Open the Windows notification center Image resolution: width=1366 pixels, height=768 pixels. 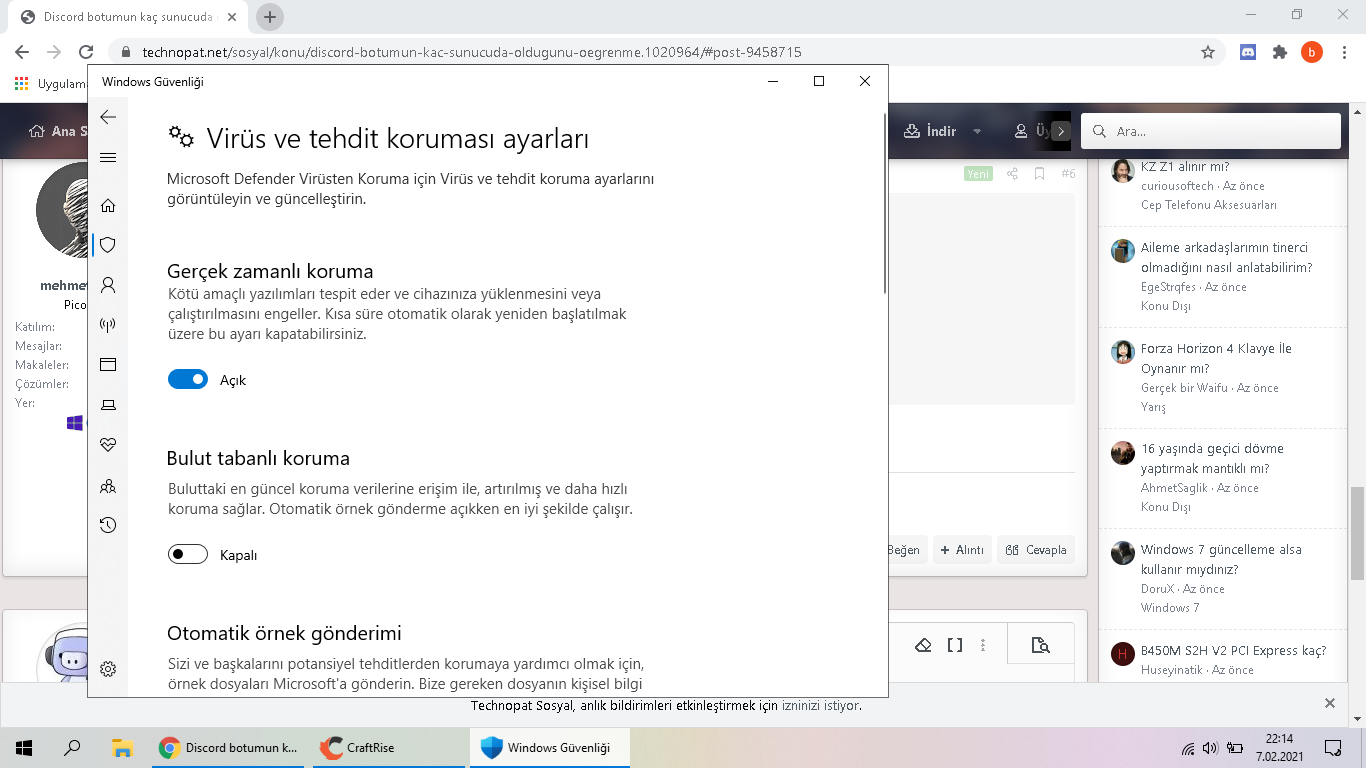pyautogui.click(x=1332, y=747)
